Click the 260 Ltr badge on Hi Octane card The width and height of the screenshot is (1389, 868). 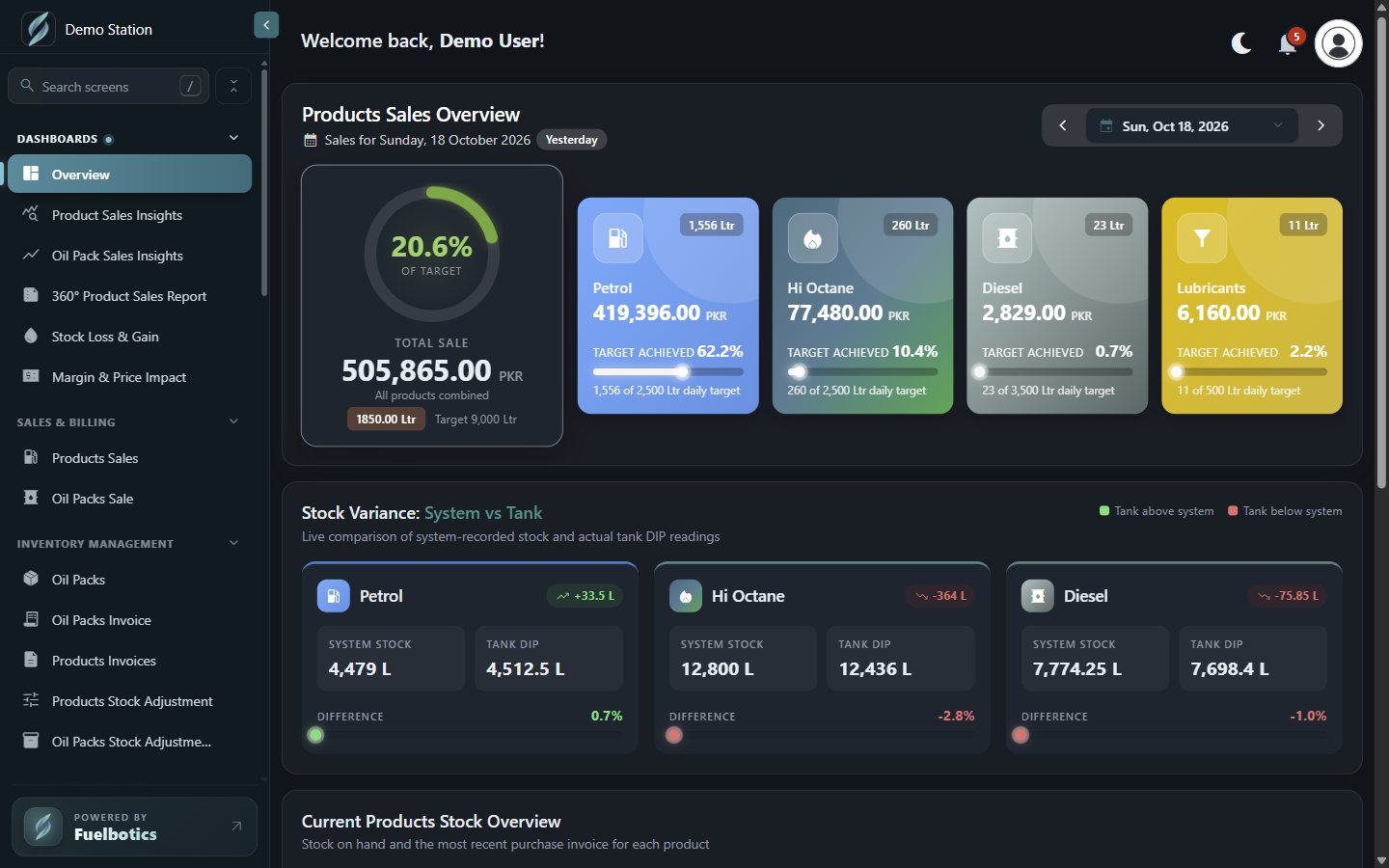tap(911, 225)
